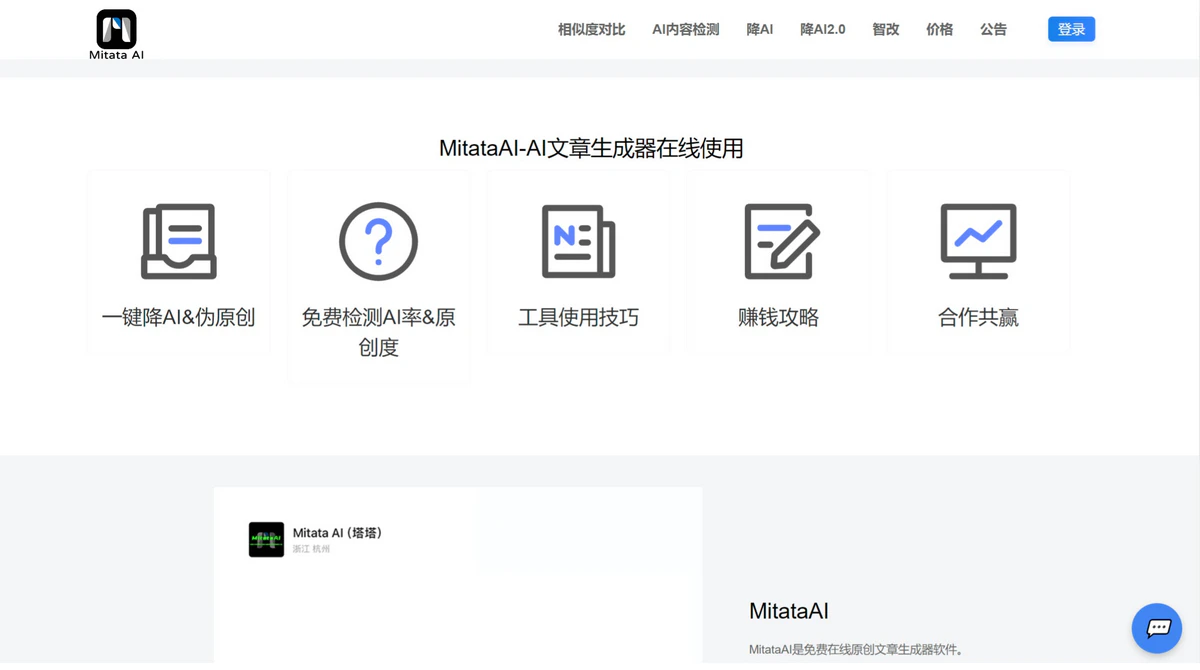Select 降AI2.0 in the navigation bar
The width and height of the screenshot is (1200, 670).
[x=822, y=30]
